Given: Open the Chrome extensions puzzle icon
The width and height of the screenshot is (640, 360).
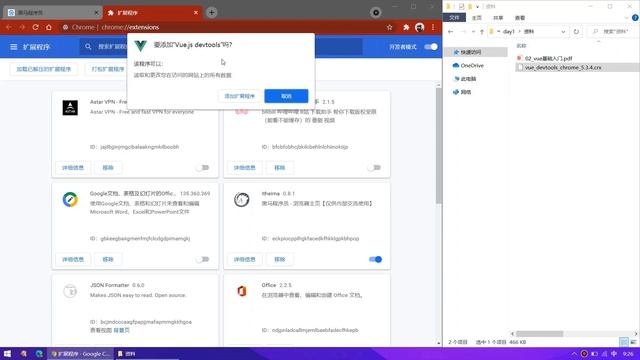Looking at the screenshot, I should tap(406, 27).
